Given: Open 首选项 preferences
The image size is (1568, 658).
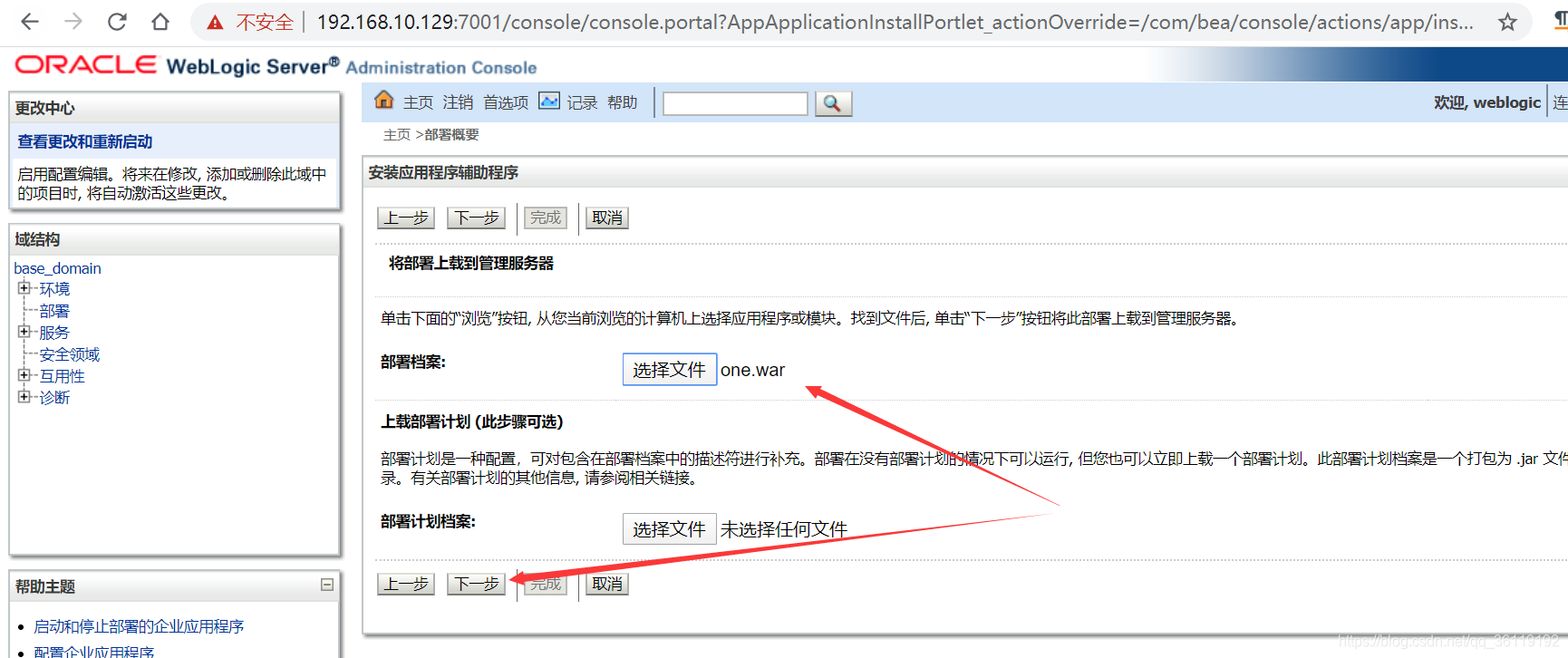Looking at the screenshot, I should (506, 102).
